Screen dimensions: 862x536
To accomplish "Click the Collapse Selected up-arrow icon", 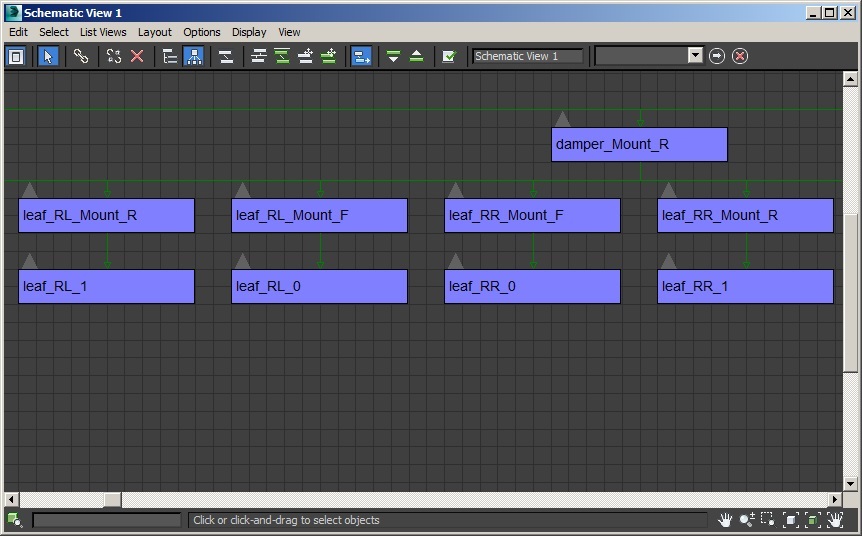I will tap(417, 56).
